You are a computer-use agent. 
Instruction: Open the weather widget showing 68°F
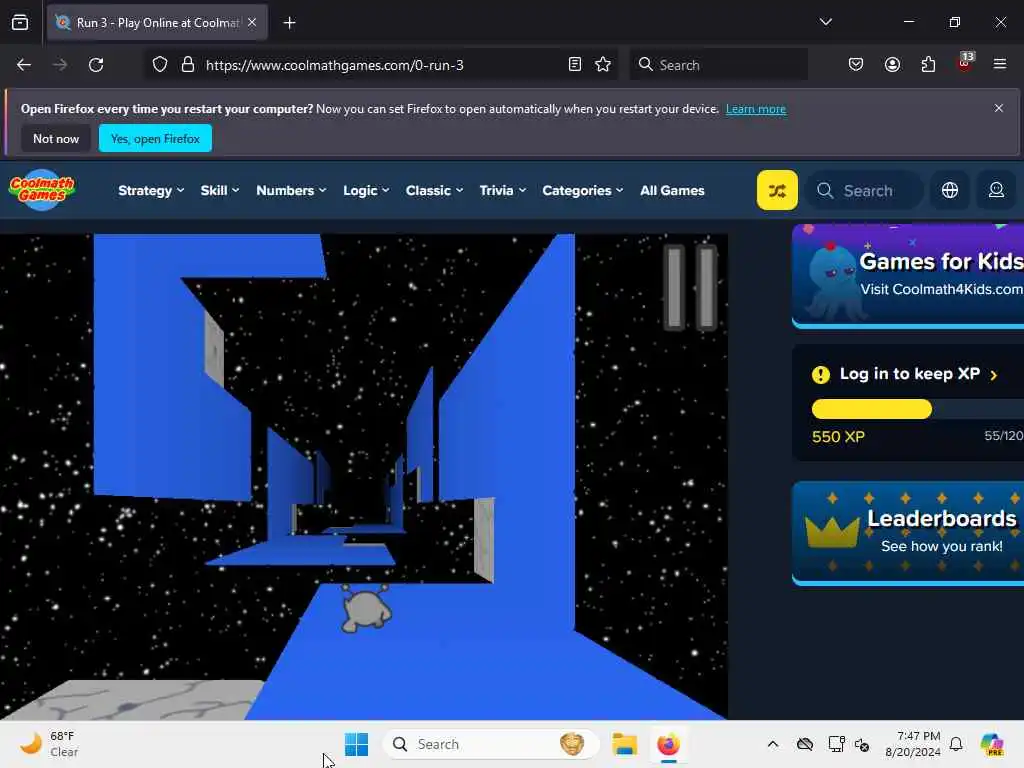(x=49, y=744)
